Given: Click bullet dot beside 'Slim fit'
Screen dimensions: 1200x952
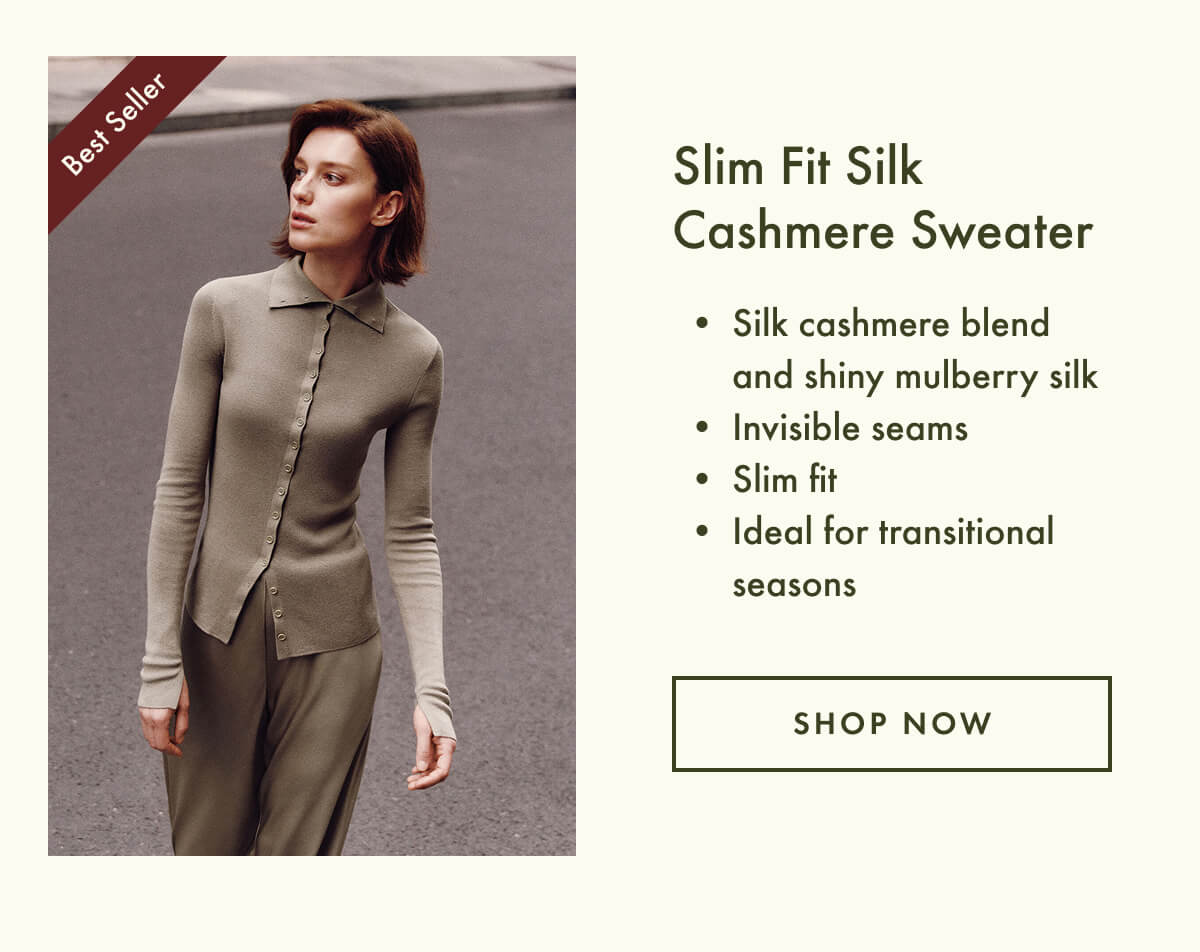Looking at the screenshot, I should (703, 481).
